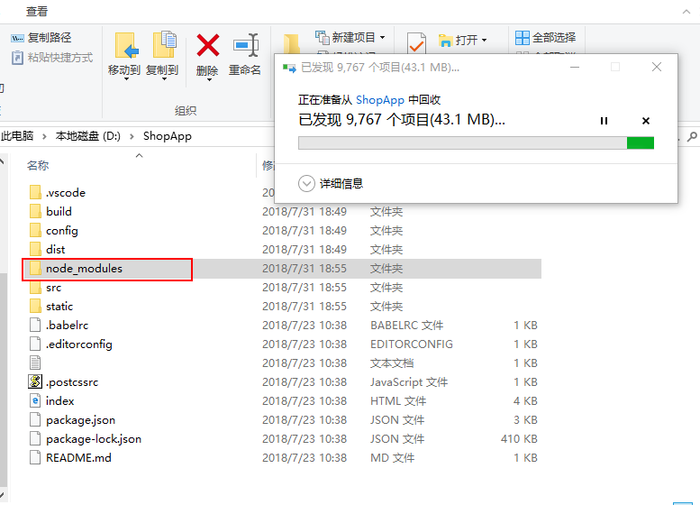Open the Copy to dropdown arrow

[164, 79]
